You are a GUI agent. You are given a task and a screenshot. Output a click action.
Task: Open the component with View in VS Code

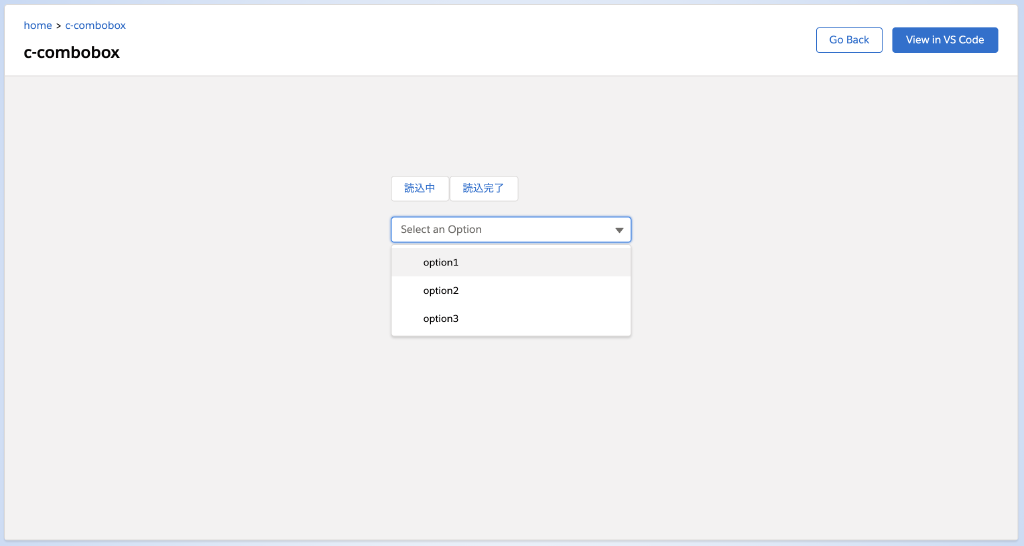[944, 40]
